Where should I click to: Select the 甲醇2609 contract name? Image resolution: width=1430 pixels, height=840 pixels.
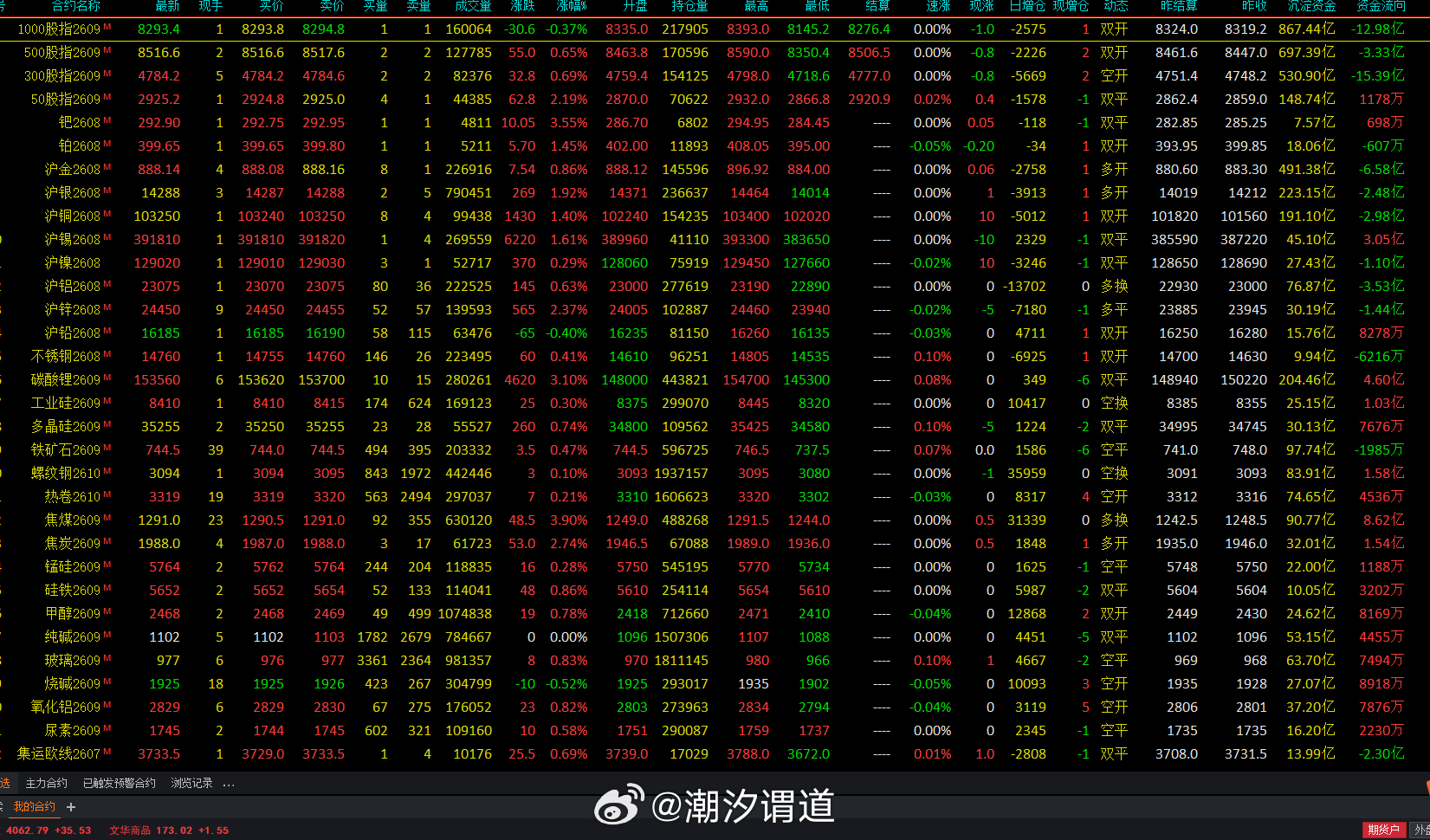click(x=73, y=614)
